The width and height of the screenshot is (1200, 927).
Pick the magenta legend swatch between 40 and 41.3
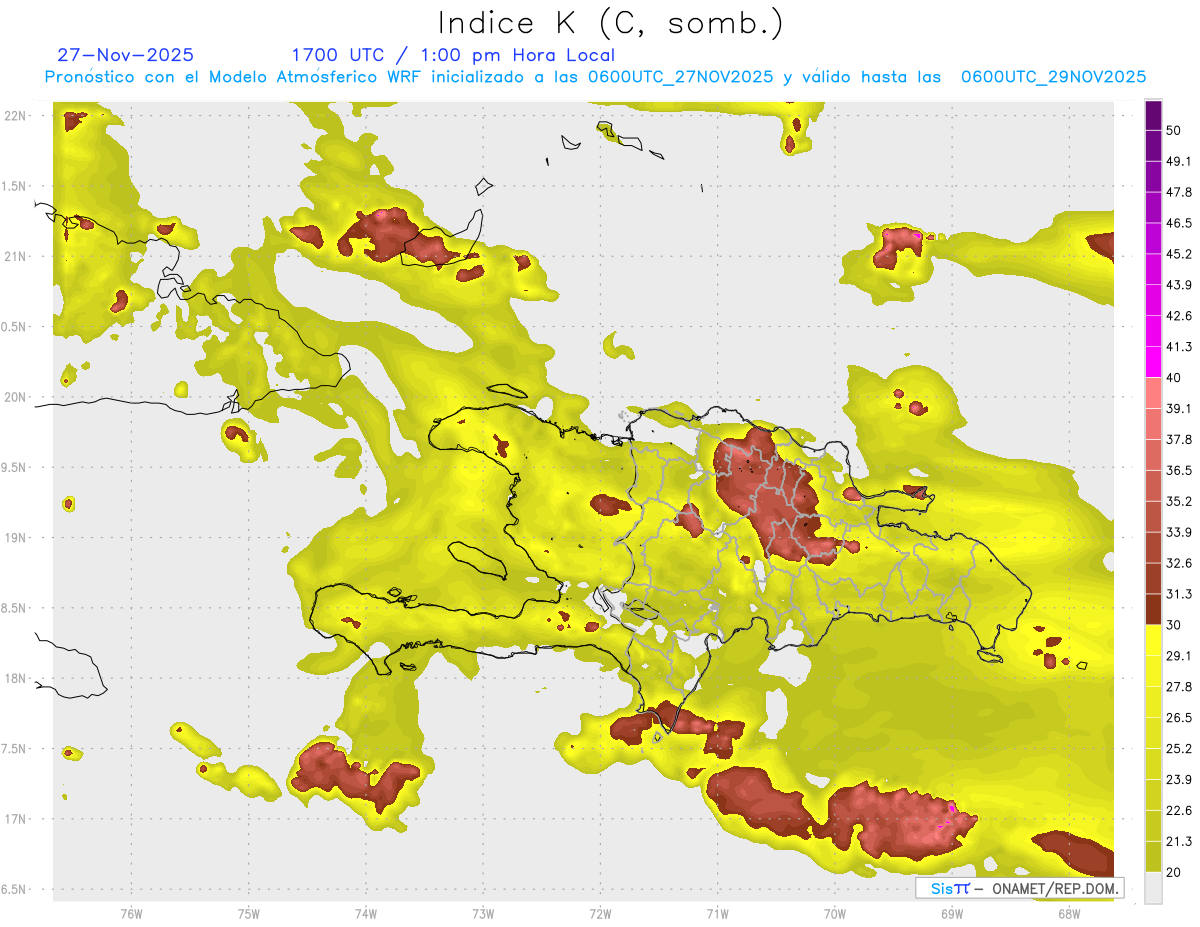click(1154, 362)
